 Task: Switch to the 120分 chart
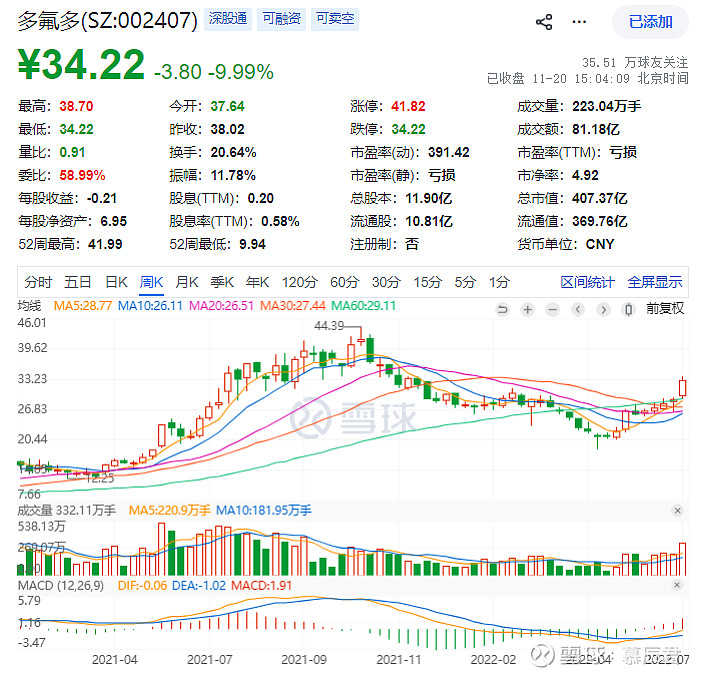pyautogui.click(x=300, y=283)
